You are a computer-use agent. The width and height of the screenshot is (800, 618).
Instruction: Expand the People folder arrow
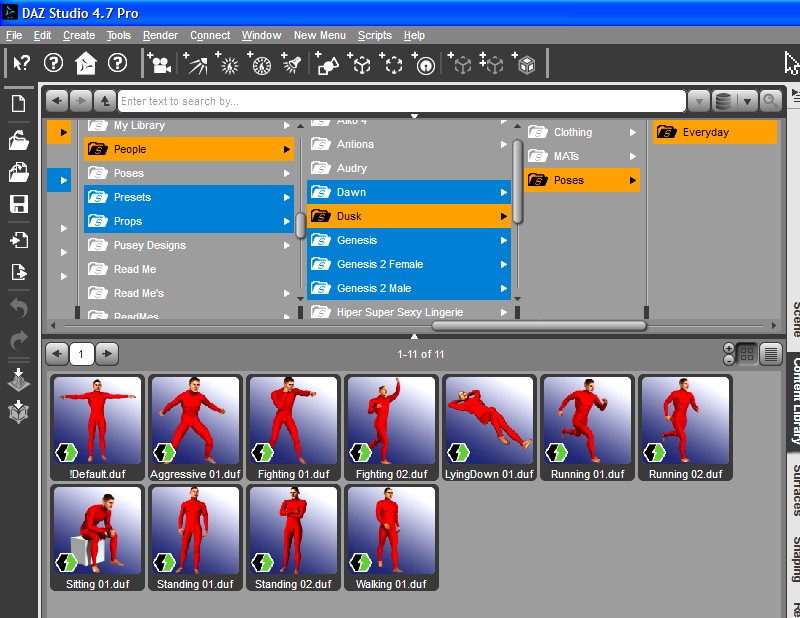(287, 150)
